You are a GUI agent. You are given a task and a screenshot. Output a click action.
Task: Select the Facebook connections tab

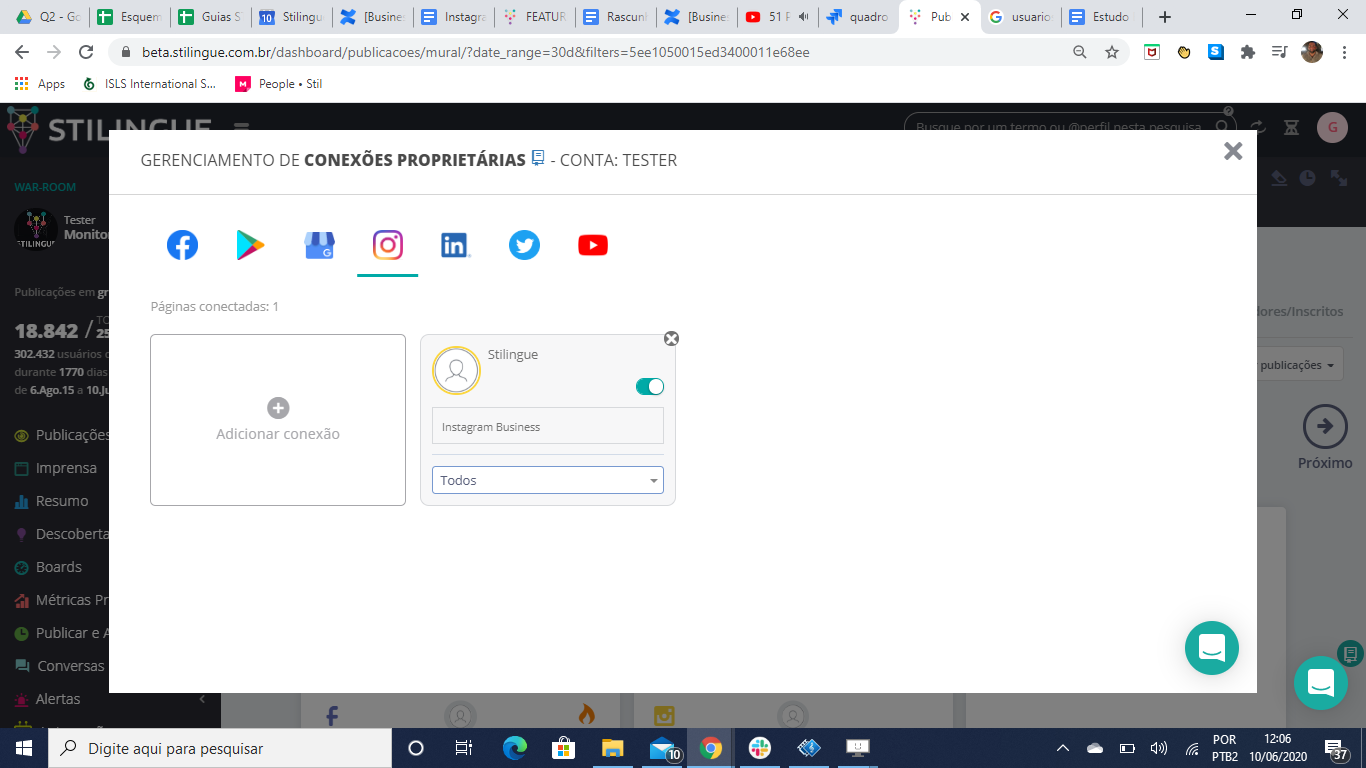(182, 245)
